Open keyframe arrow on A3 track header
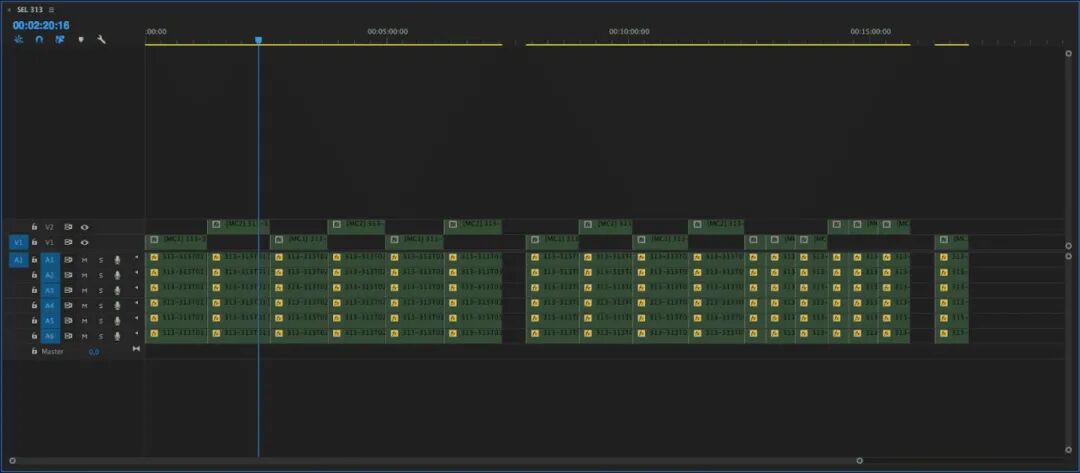This screenshot has width=1080, height=473. (x=136, y=288)
